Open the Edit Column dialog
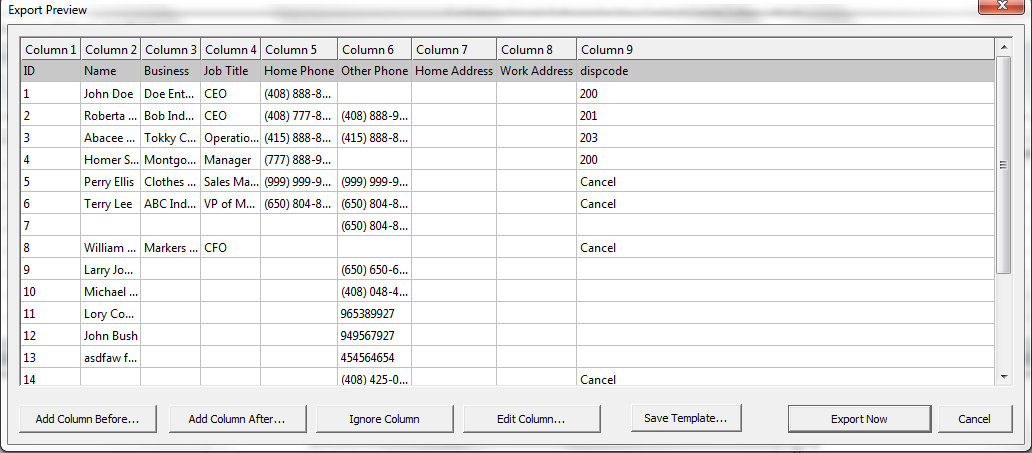The image size is (1032, 453). click(532, 419)
